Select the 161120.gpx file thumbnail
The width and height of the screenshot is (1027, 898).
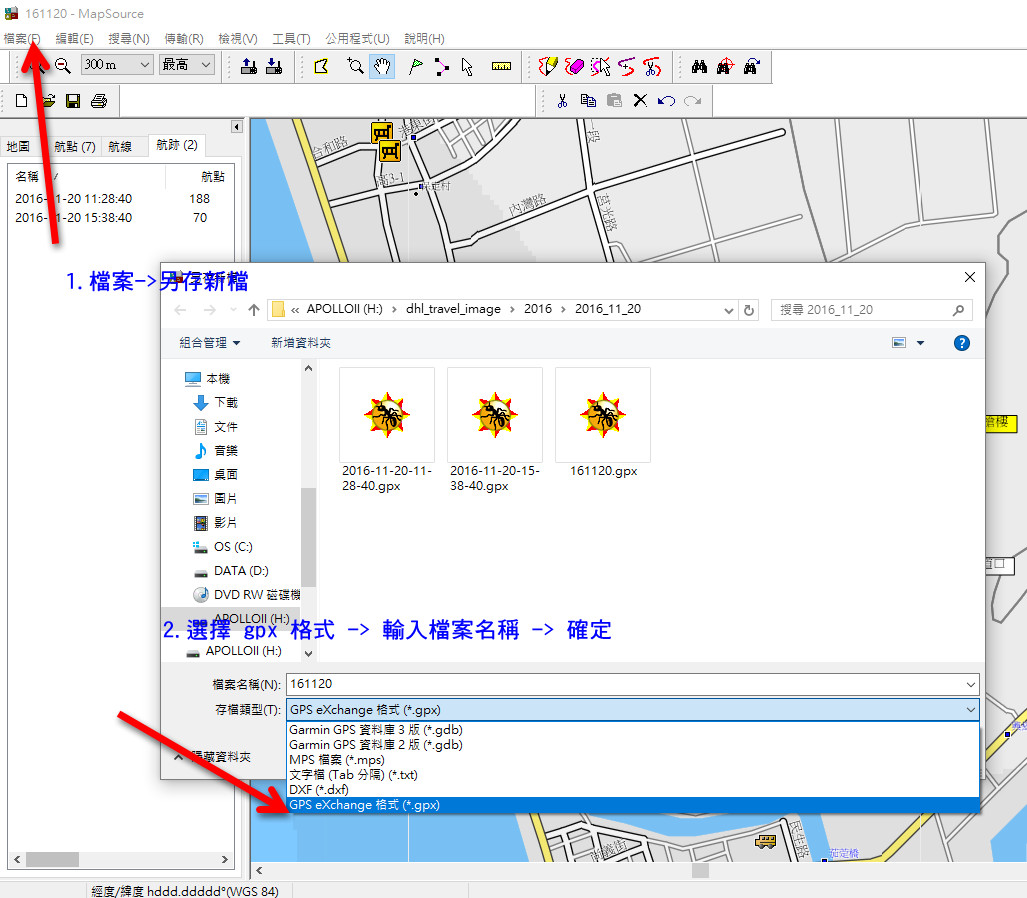click(603, 415)
